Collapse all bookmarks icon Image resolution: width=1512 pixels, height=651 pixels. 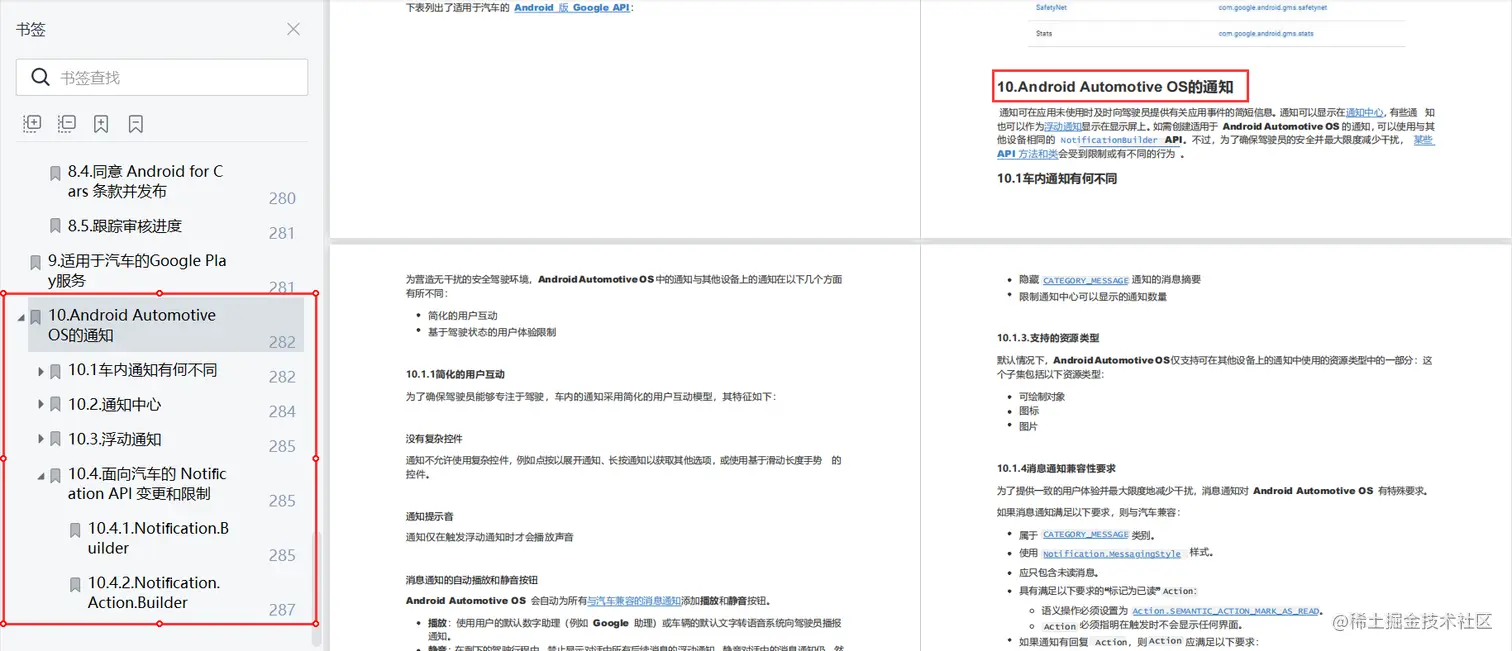point(66,123)
